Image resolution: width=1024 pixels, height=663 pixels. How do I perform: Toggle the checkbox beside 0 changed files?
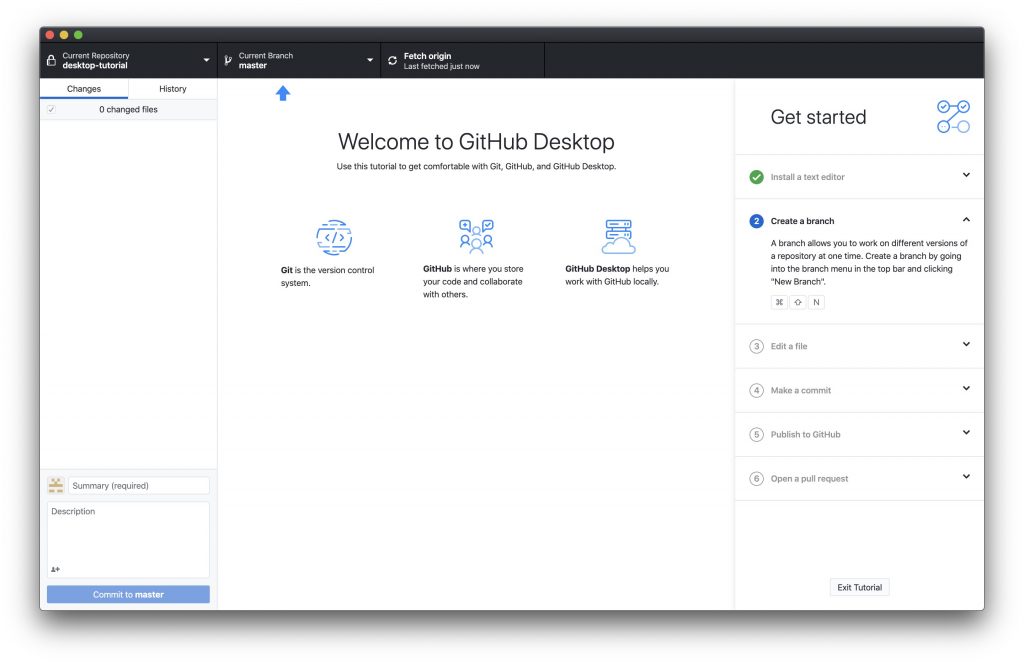51,110
